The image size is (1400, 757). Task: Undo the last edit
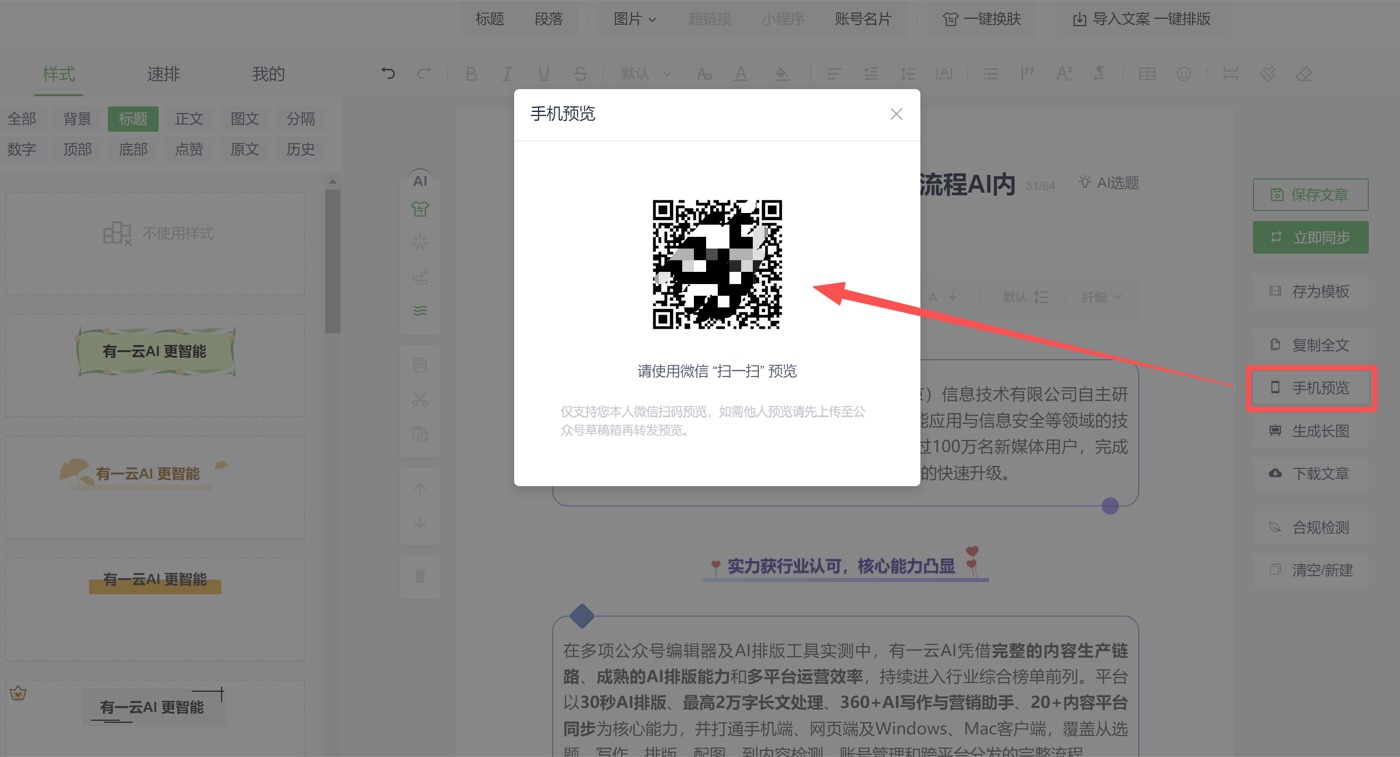(x=388, y=74)
